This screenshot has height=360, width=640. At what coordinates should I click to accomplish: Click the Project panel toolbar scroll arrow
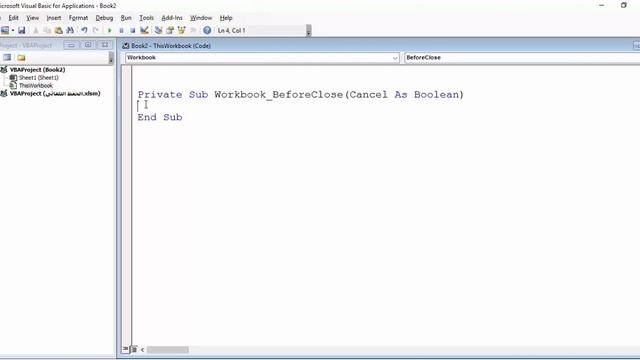111,59
